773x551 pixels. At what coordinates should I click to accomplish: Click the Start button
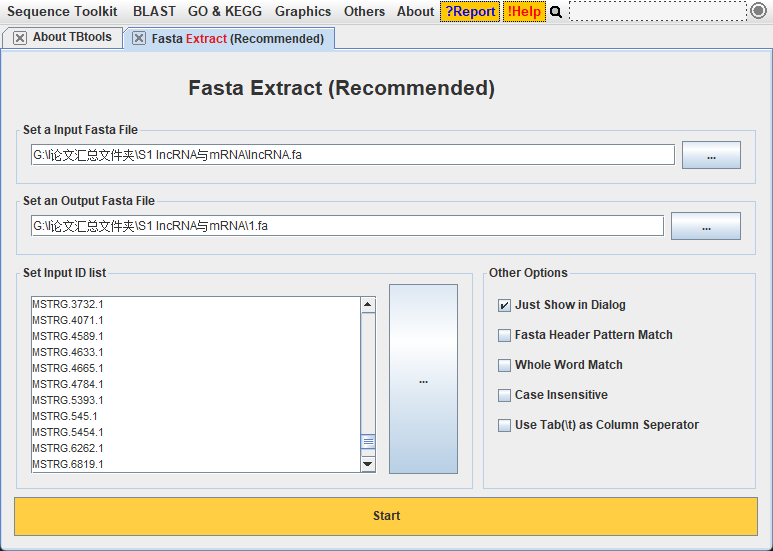(386, 517)
